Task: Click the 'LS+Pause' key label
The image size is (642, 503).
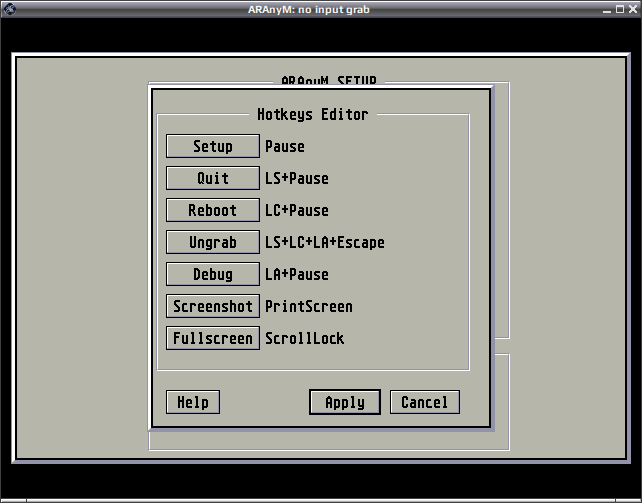Action: click(296, 178)
